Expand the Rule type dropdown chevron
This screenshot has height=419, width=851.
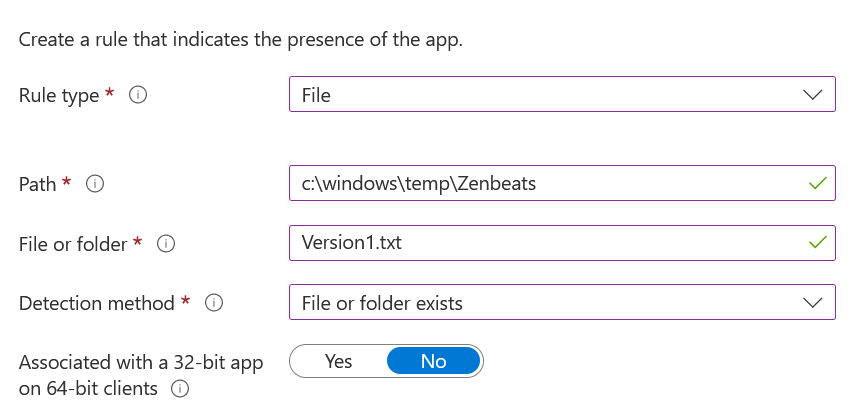click(812, 96)
